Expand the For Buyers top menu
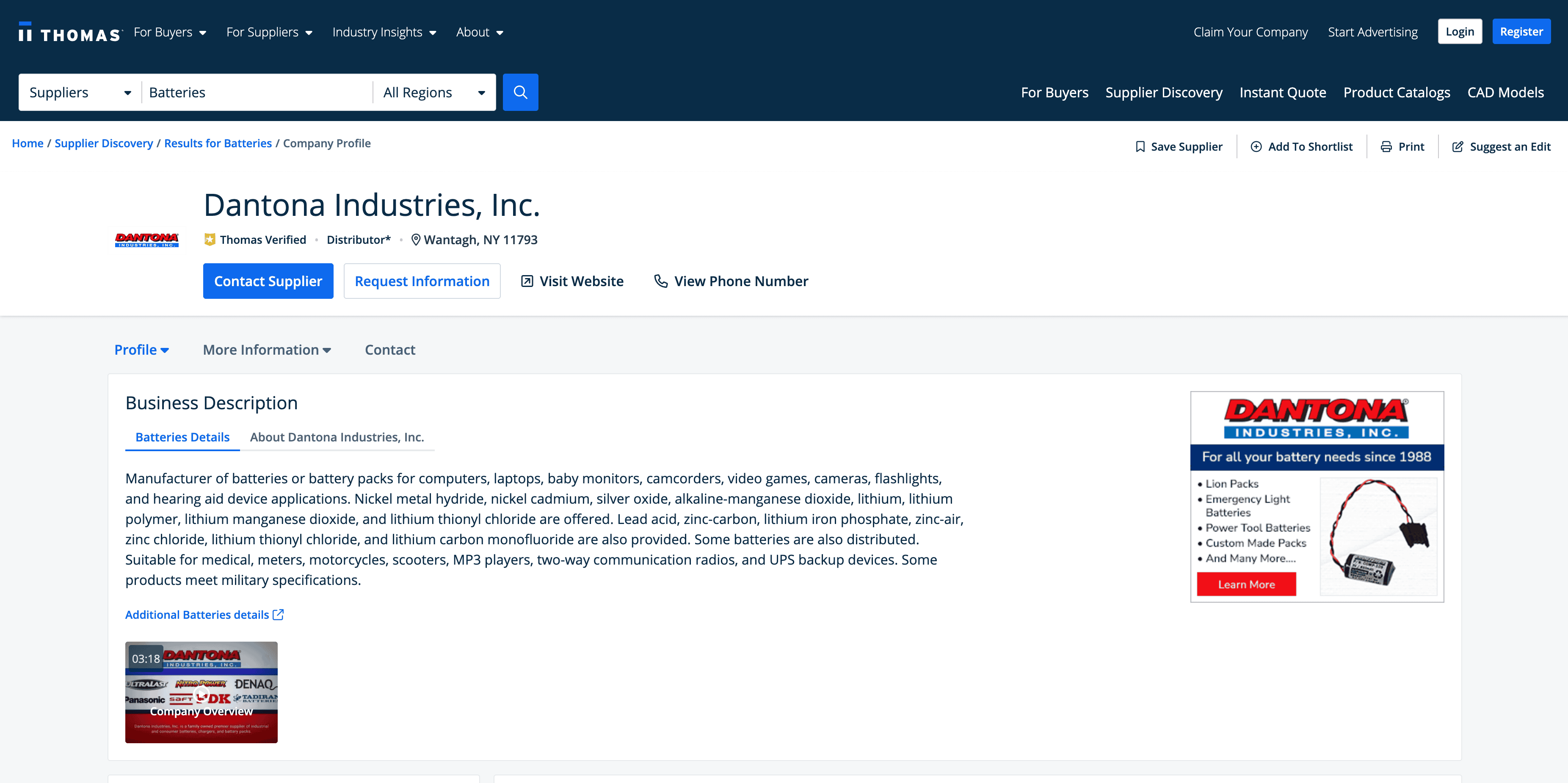 click(170, 32)
